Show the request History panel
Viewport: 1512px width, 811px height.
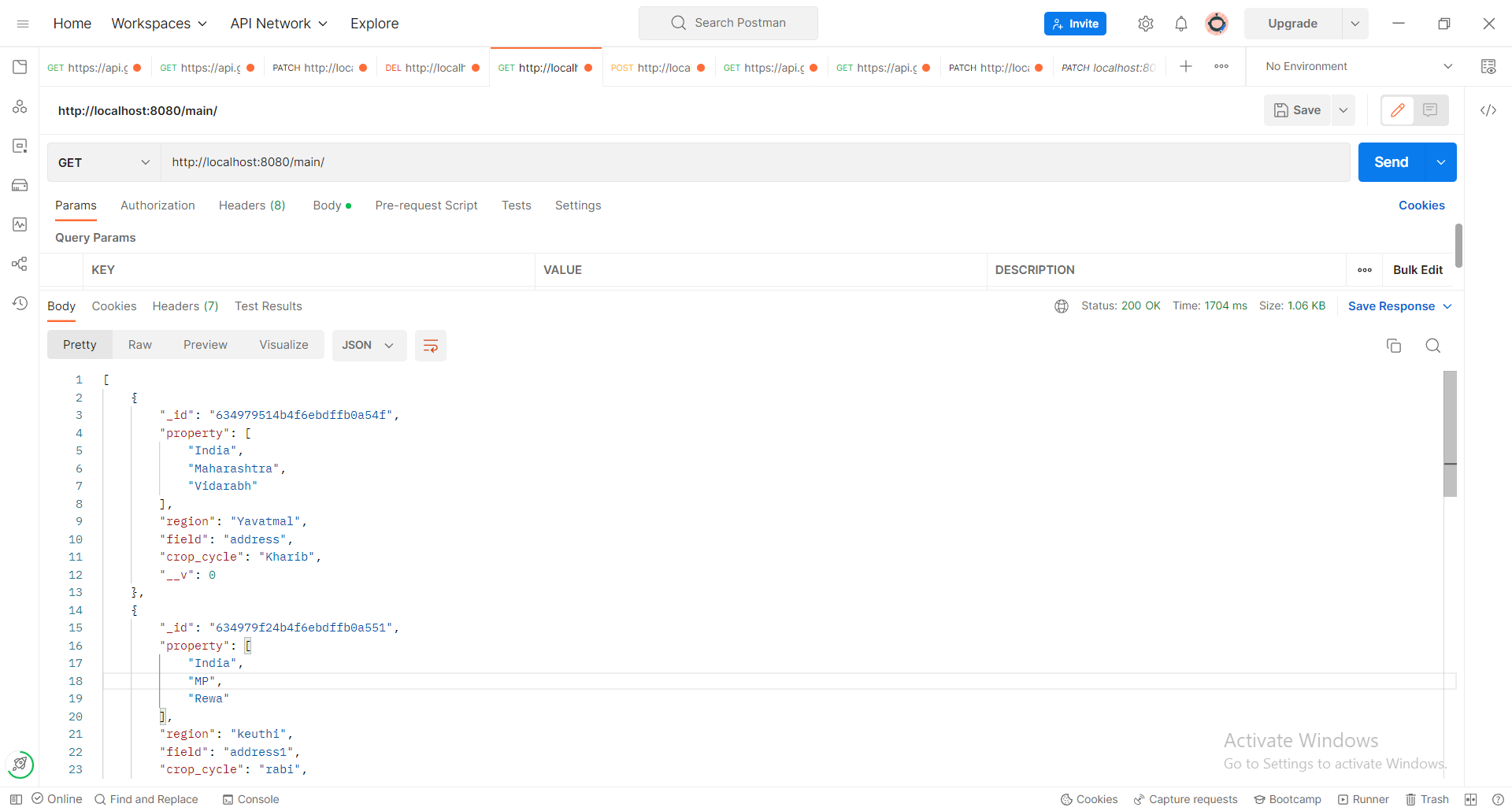pos(20,303)
